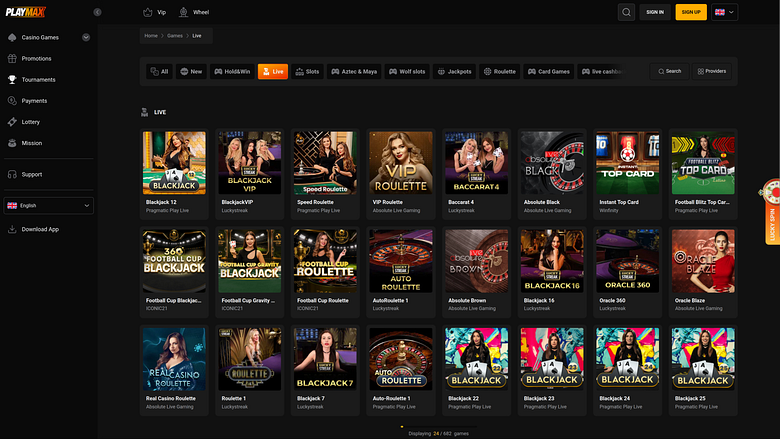Viewport: 780px width, 439px height.
Task: Select the Roulette category tab
Action: [x=499, y=72]
